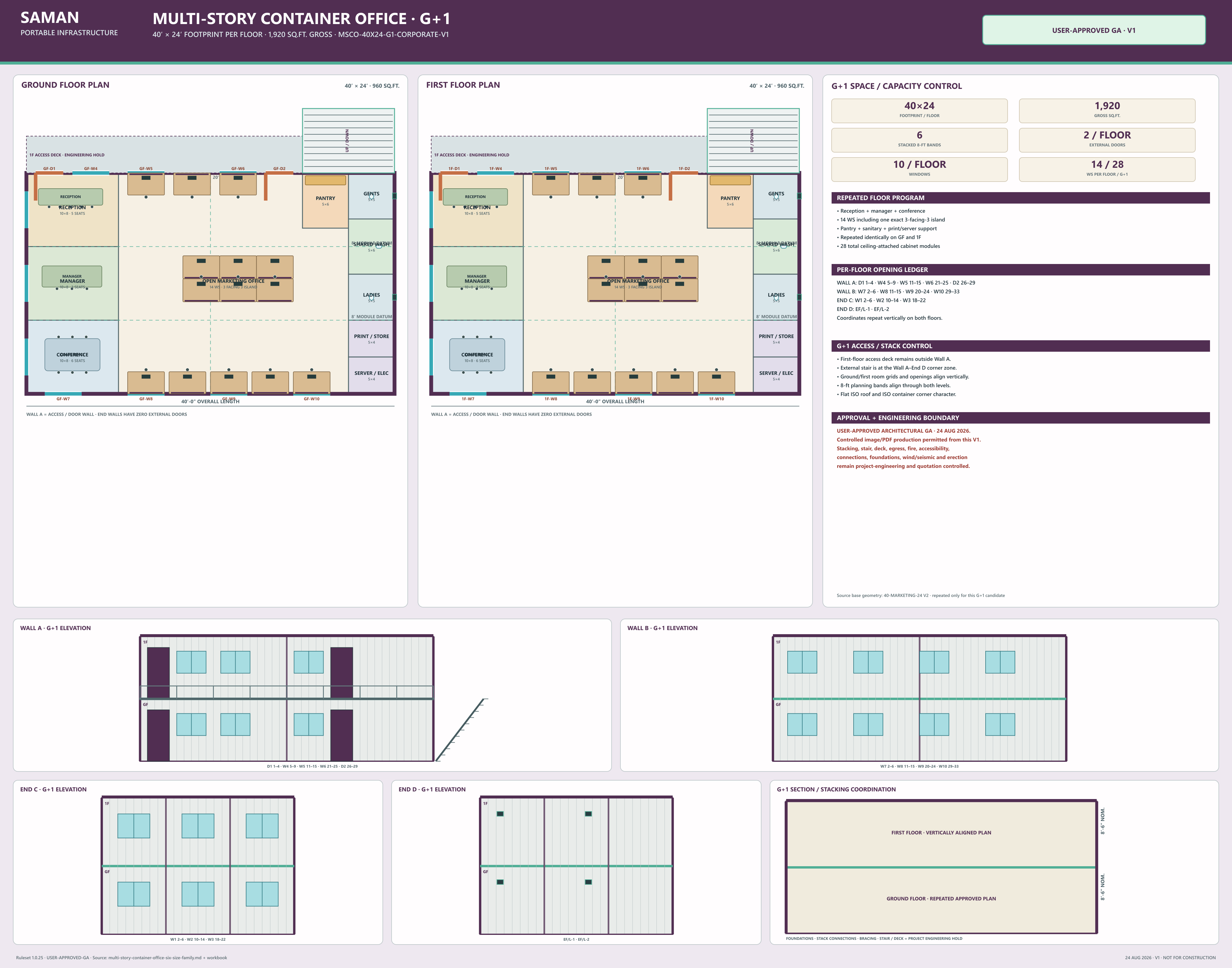Click the USER-APPROVED ARCHITECTURAL GA · 24 AUG 2026 line
The image size is (1232, 968).
pyautogui.click(x=903, y=431)
